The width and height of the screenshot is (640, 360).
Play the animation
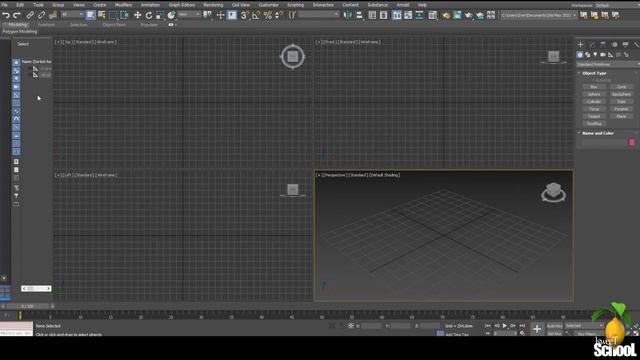point(505,326)
